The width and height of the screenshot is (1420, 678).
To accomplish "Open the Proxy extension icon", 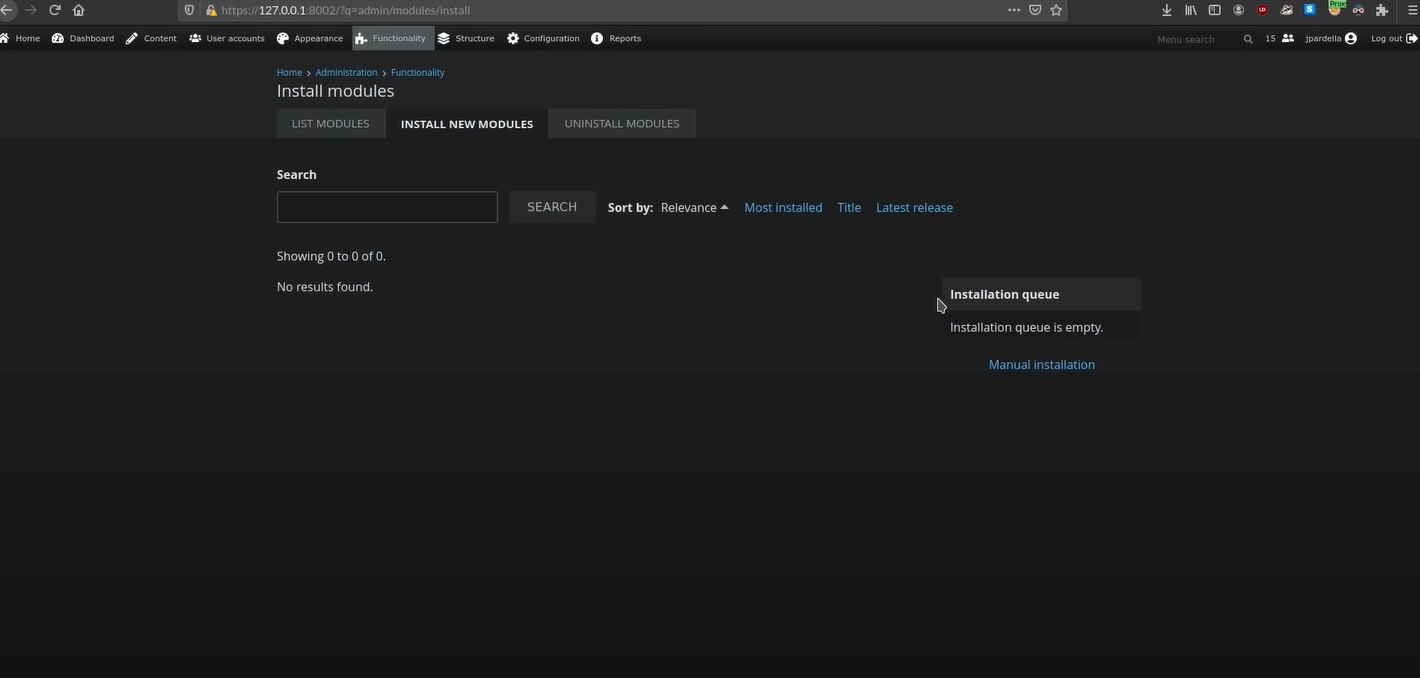I will tap(1335, 8).
